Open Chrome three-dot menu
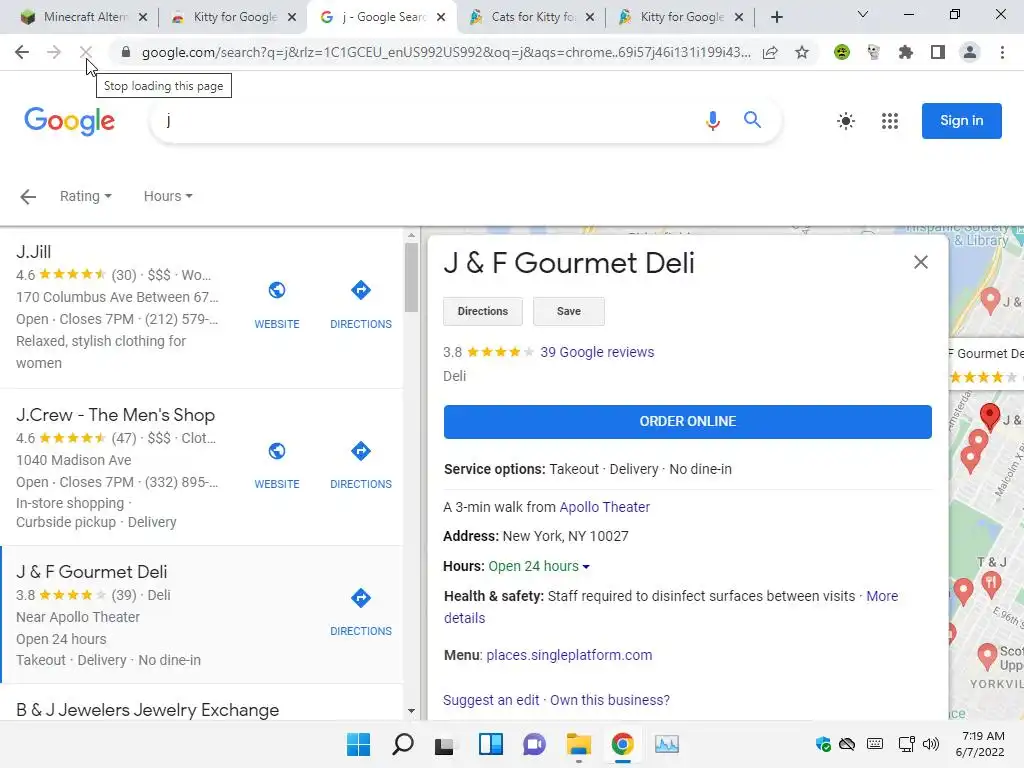This screenshot has height=768, width=1024. pyautogui.click(x=1002, y=52)
